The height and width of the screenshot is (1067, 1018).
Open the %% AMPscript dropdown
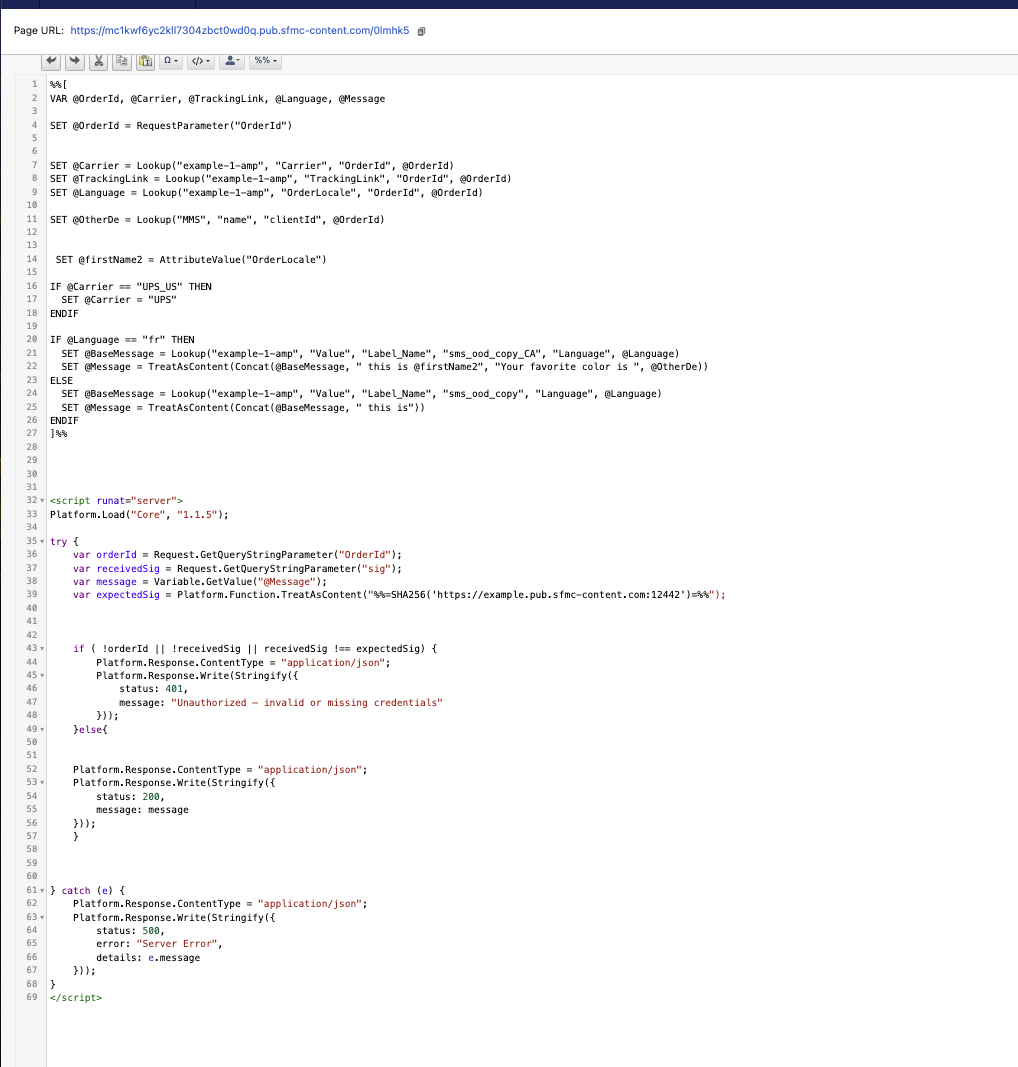pos(265,61)
